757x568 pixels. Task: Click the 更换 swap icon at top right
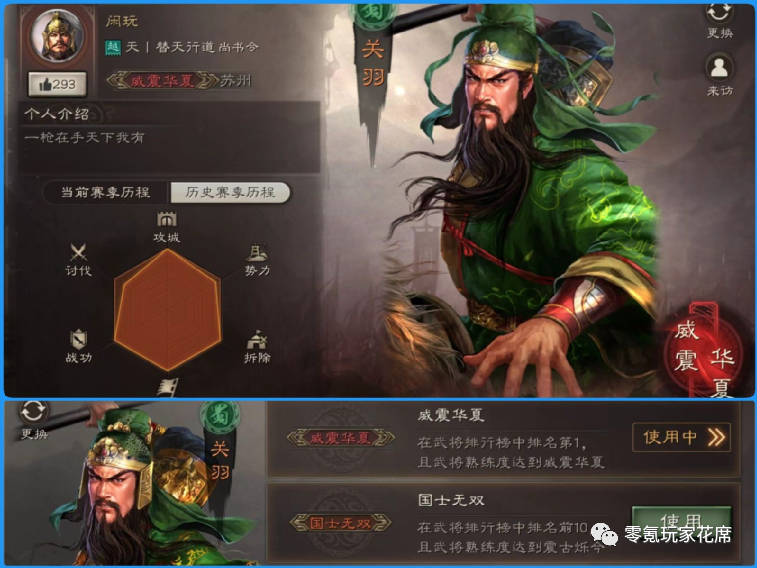[x=719, y=13]
